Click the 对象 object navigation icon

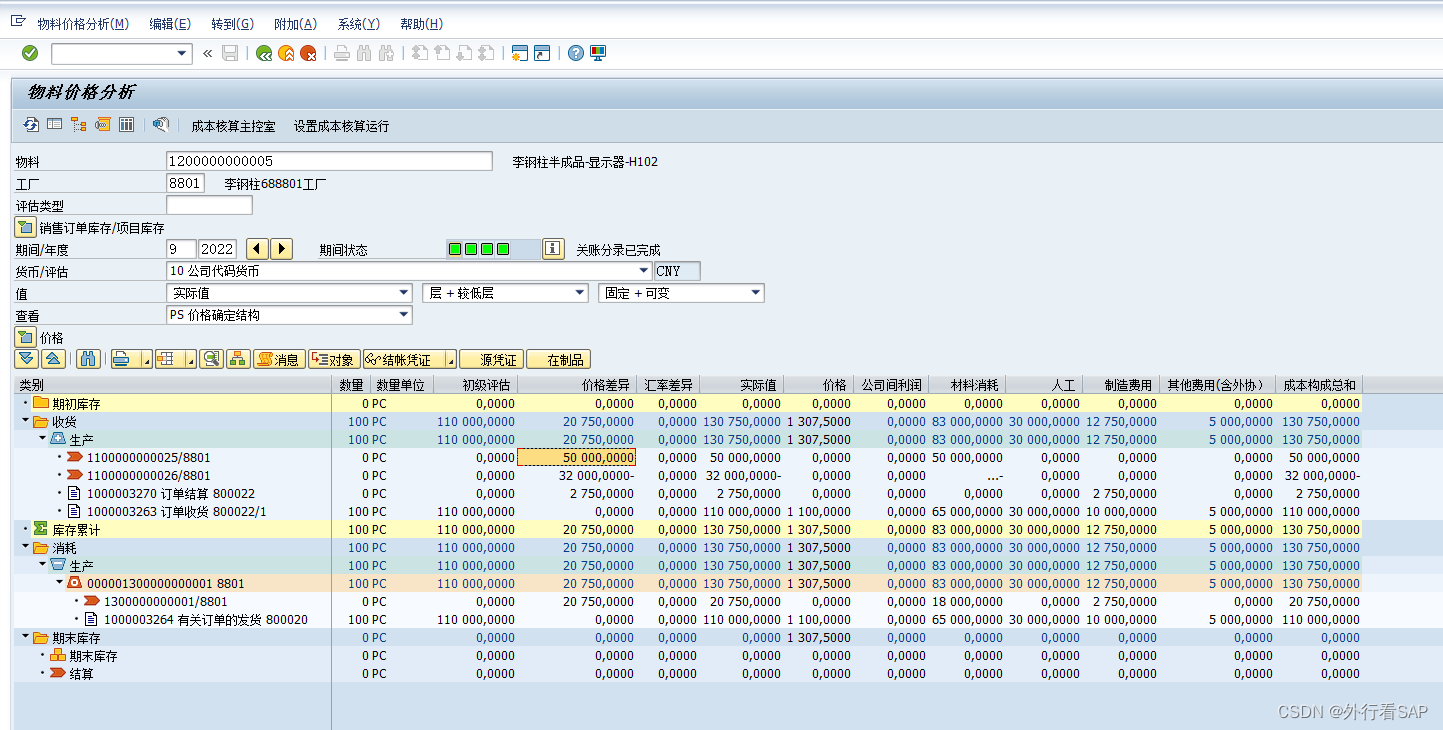(x=335, y=359)
